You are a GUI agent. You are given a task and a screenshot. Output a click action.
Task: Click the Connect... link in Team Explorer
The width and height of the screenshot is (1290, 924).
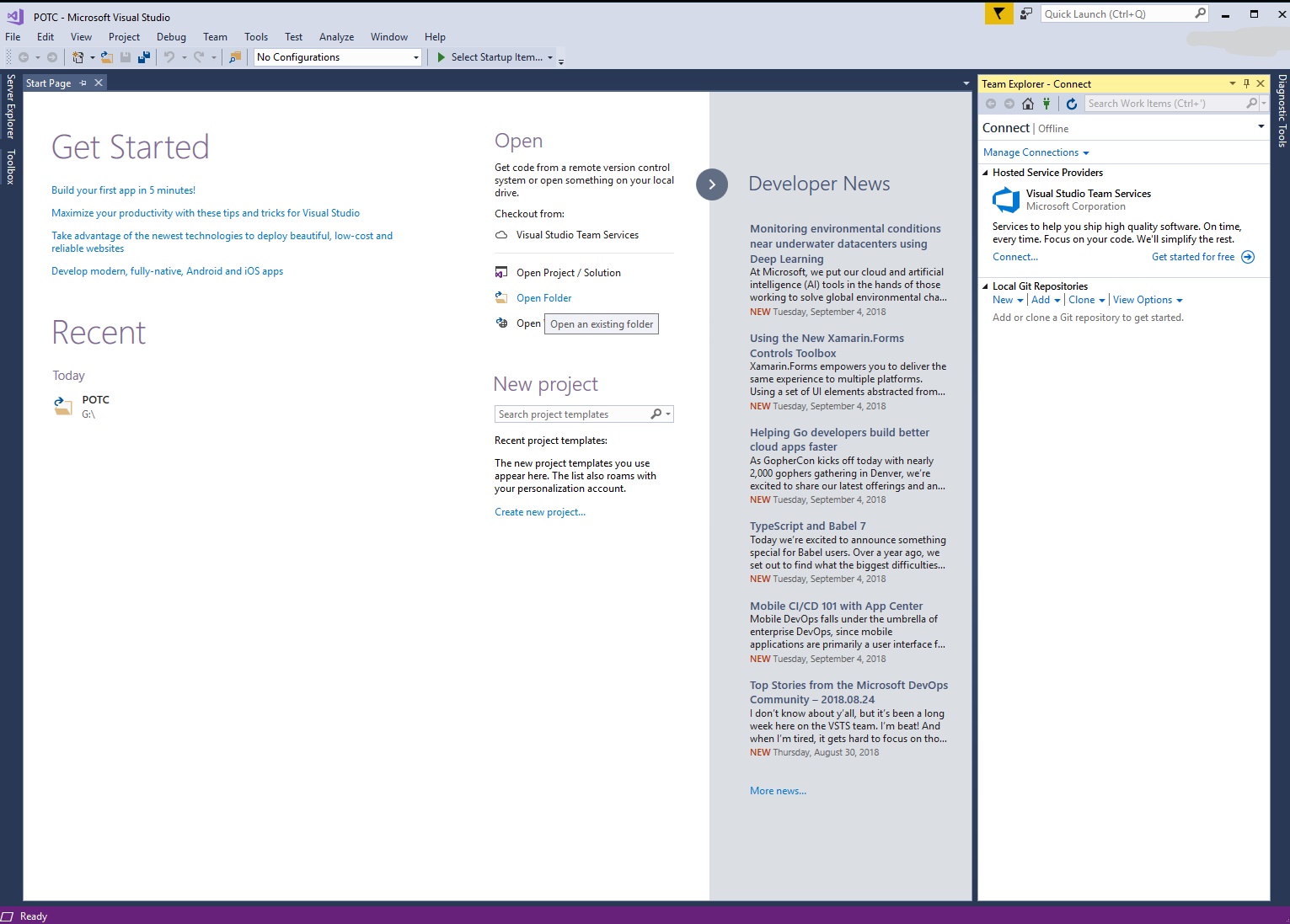(1015, 257)
